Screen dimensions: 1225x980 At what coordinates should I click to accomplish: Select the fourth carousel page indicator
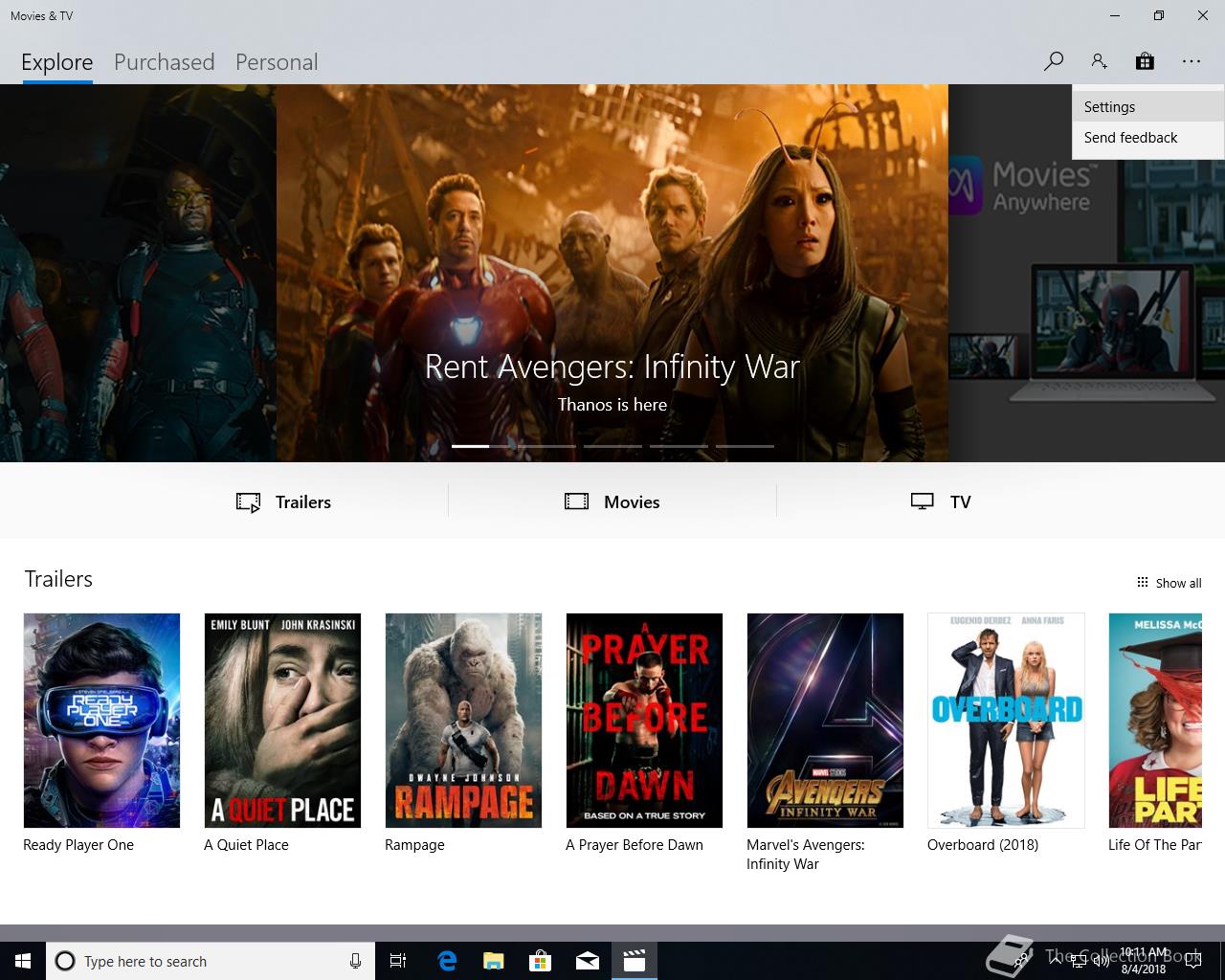679,446
